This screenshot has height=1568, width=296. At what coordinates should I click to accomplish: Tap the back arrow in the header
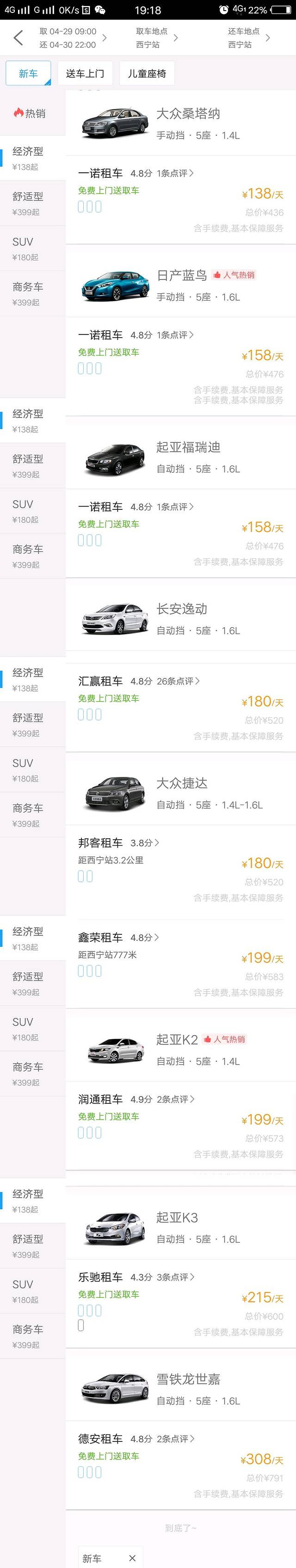18,38
